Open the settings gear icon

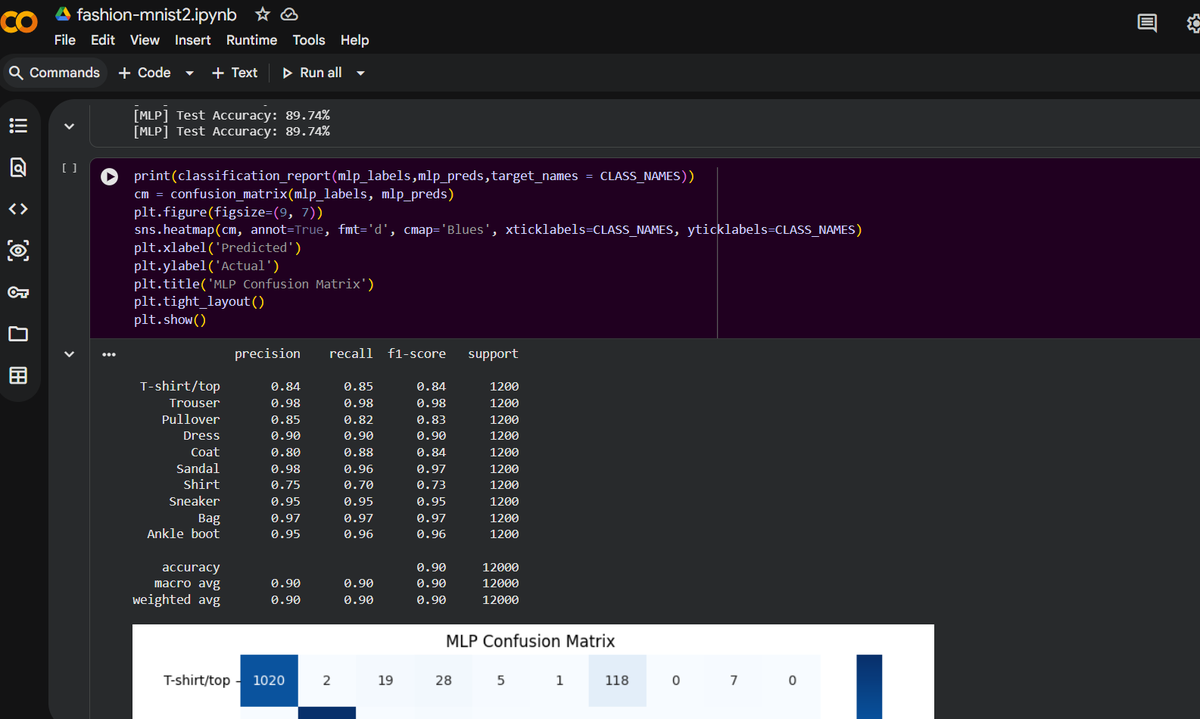[x=1192, y=24]
